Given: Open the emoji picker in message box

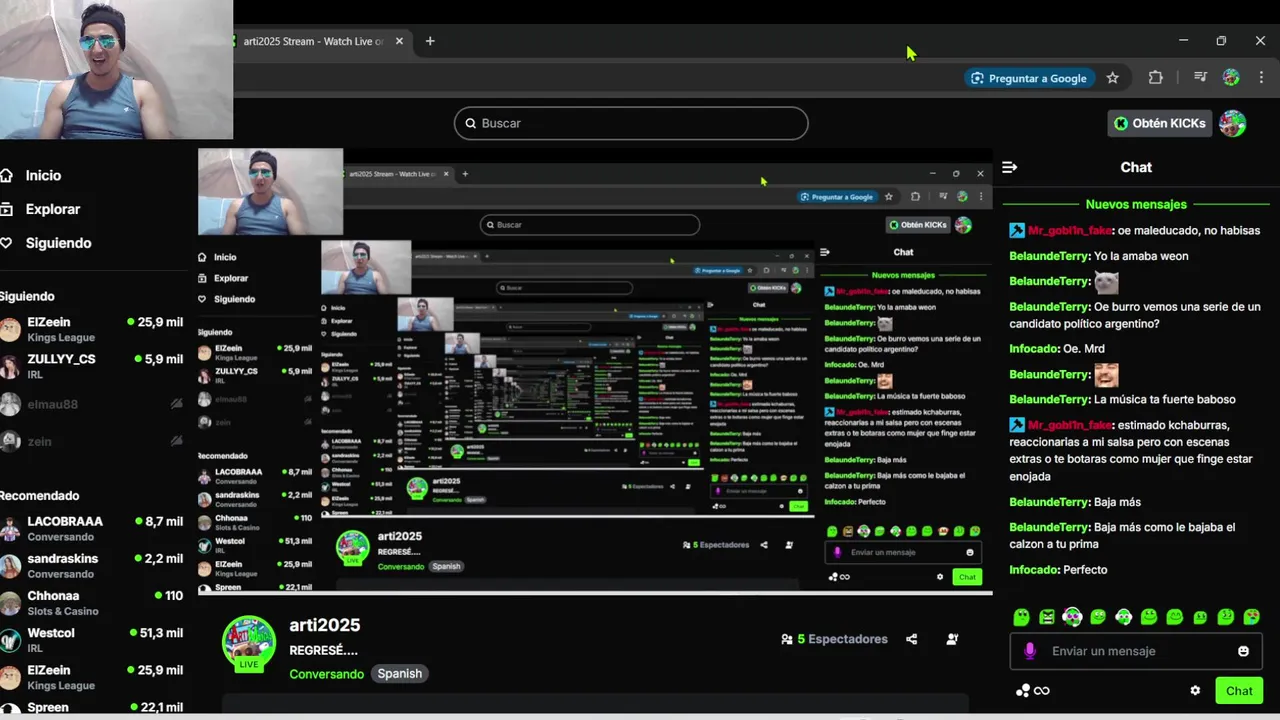Looking at the screenshot, I should (1243, 651).
